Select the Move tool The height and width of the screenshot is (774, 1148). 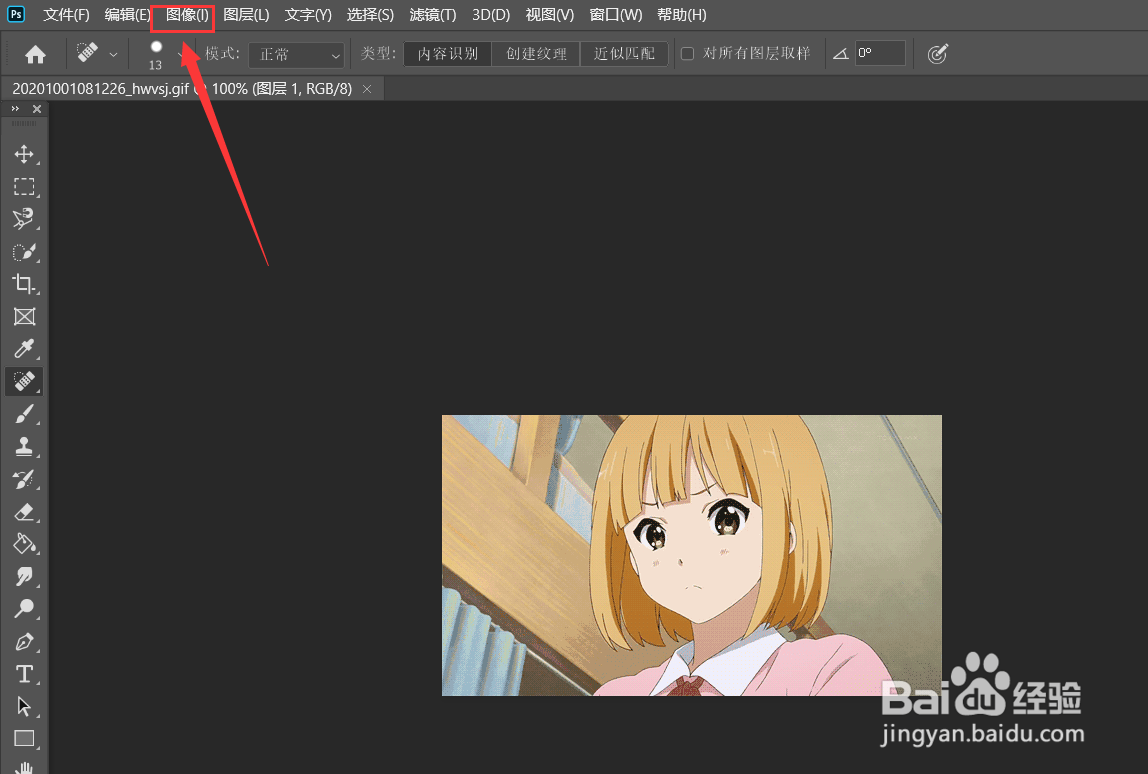tap(24, 154)
